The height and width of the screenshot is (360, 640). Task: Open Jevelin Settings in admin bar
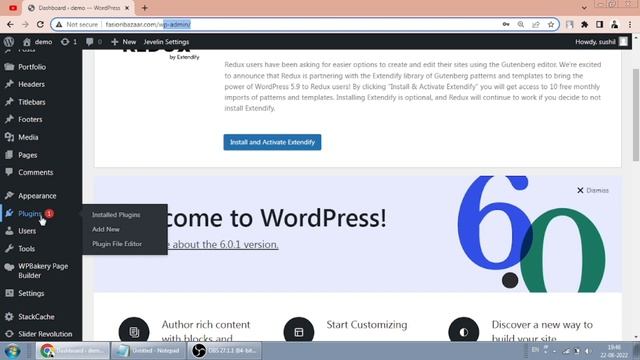coord(166,42)
